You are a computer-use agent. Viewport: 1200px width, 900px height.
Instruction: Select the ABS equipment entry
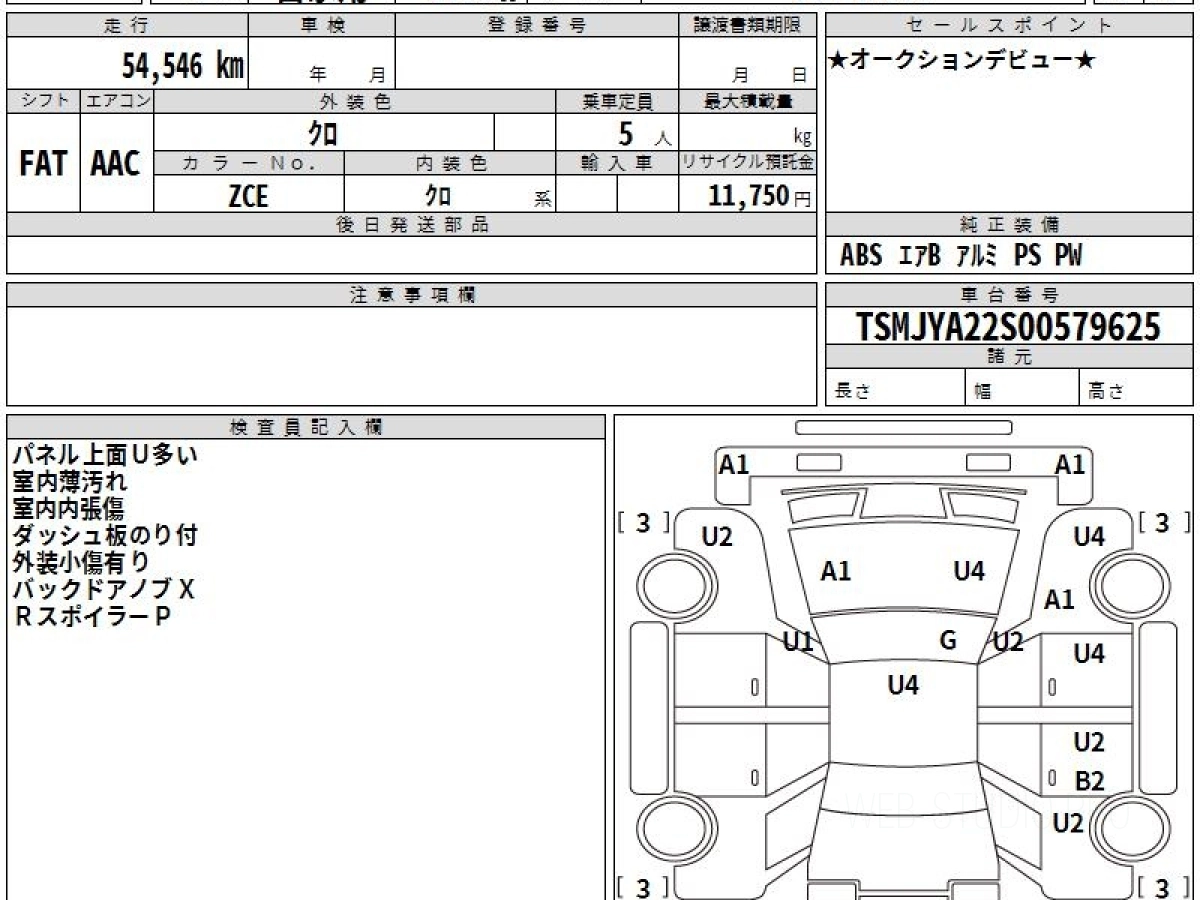coord(861,256)
